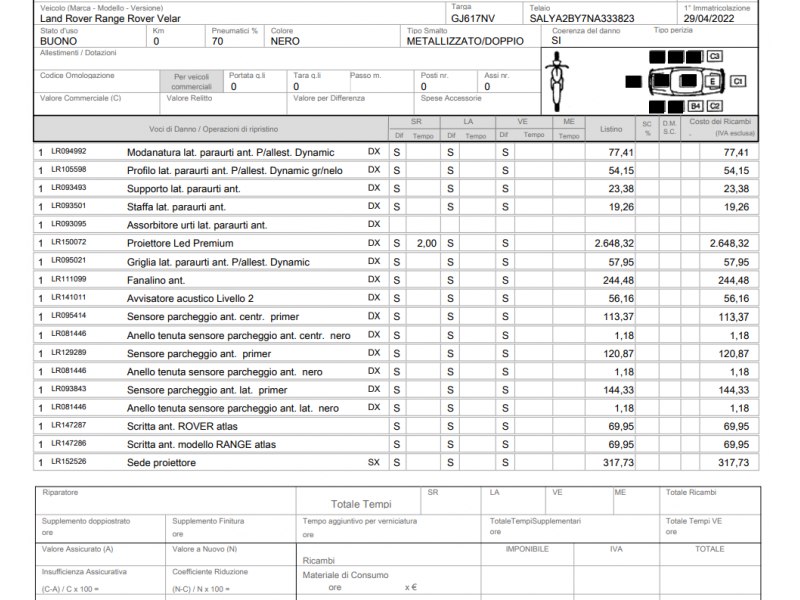Click the Riparatore field

point(165,500)
